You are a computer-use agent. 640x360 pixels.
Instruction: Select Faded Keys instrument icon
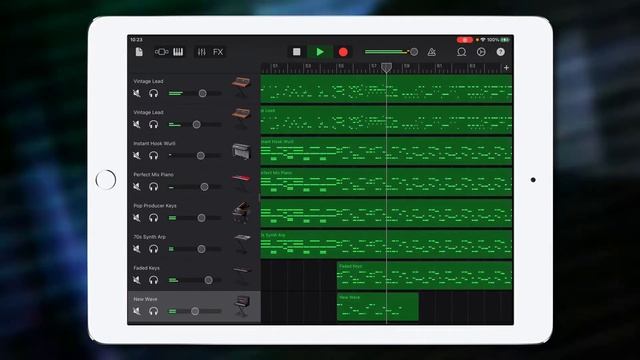tap(242, 274)
